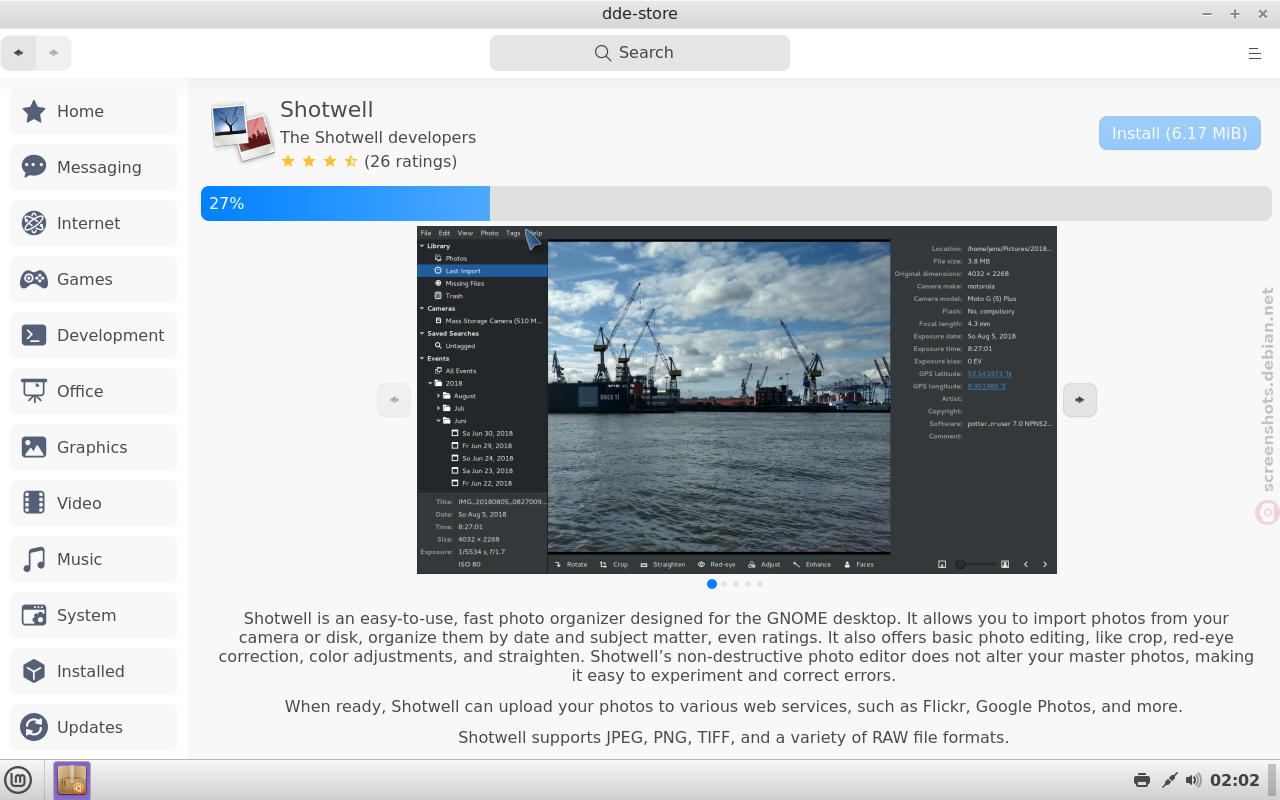Viewport: 1280px width, 800px height.
Task: Click the '(26 ratings)' text
Action: [411, 161]
